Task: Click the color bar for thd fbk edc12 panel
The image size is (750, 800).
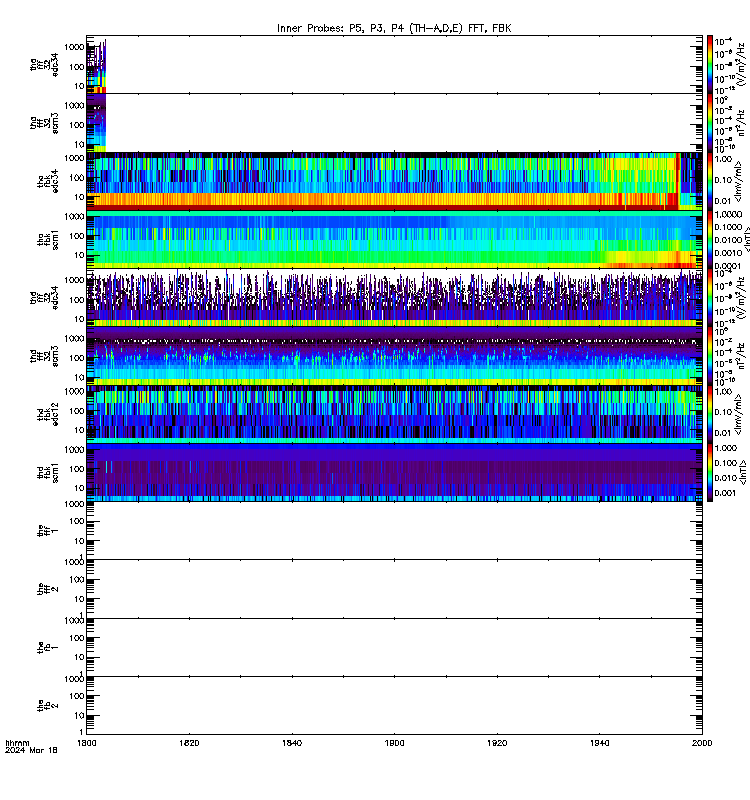Action: point(710,414)
